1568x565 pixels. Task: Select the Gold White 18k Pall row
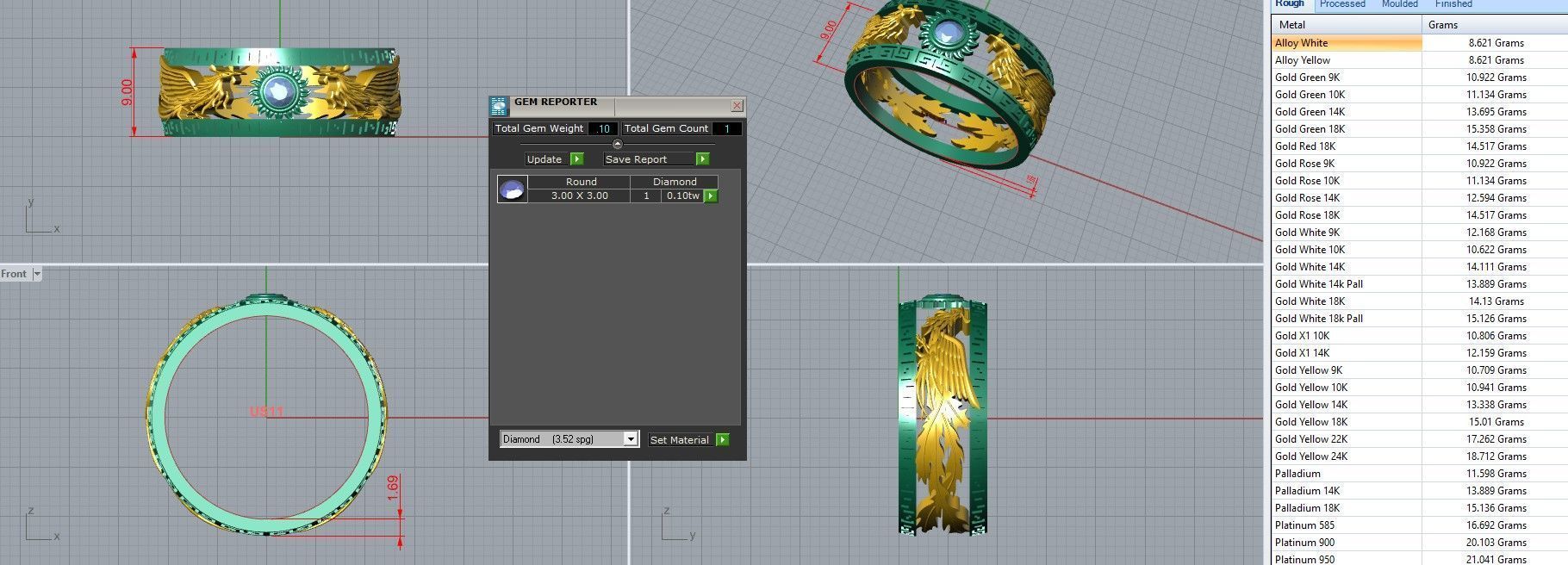click(x=1420, y=319)
